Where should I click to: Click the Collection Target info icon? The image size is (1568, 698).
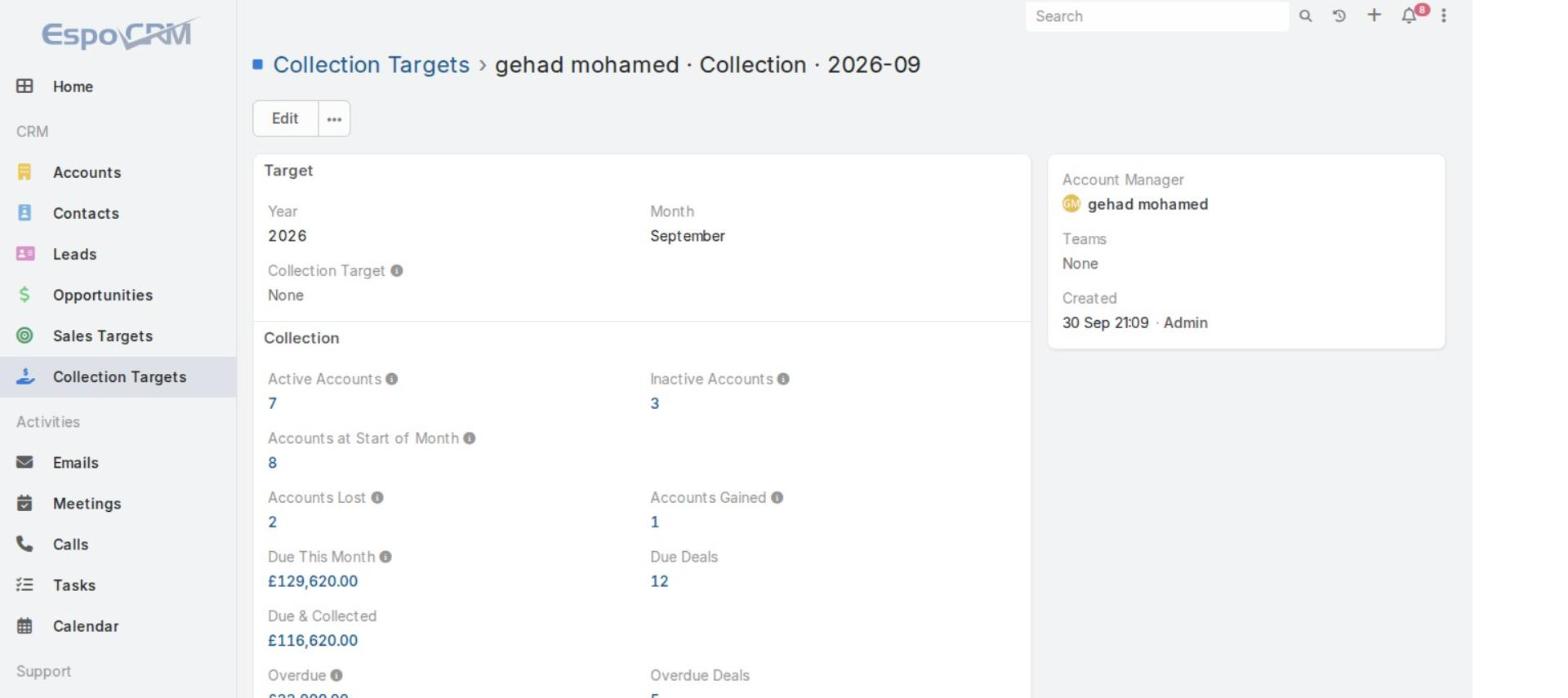pyautogui.click(x=397, y=271)
